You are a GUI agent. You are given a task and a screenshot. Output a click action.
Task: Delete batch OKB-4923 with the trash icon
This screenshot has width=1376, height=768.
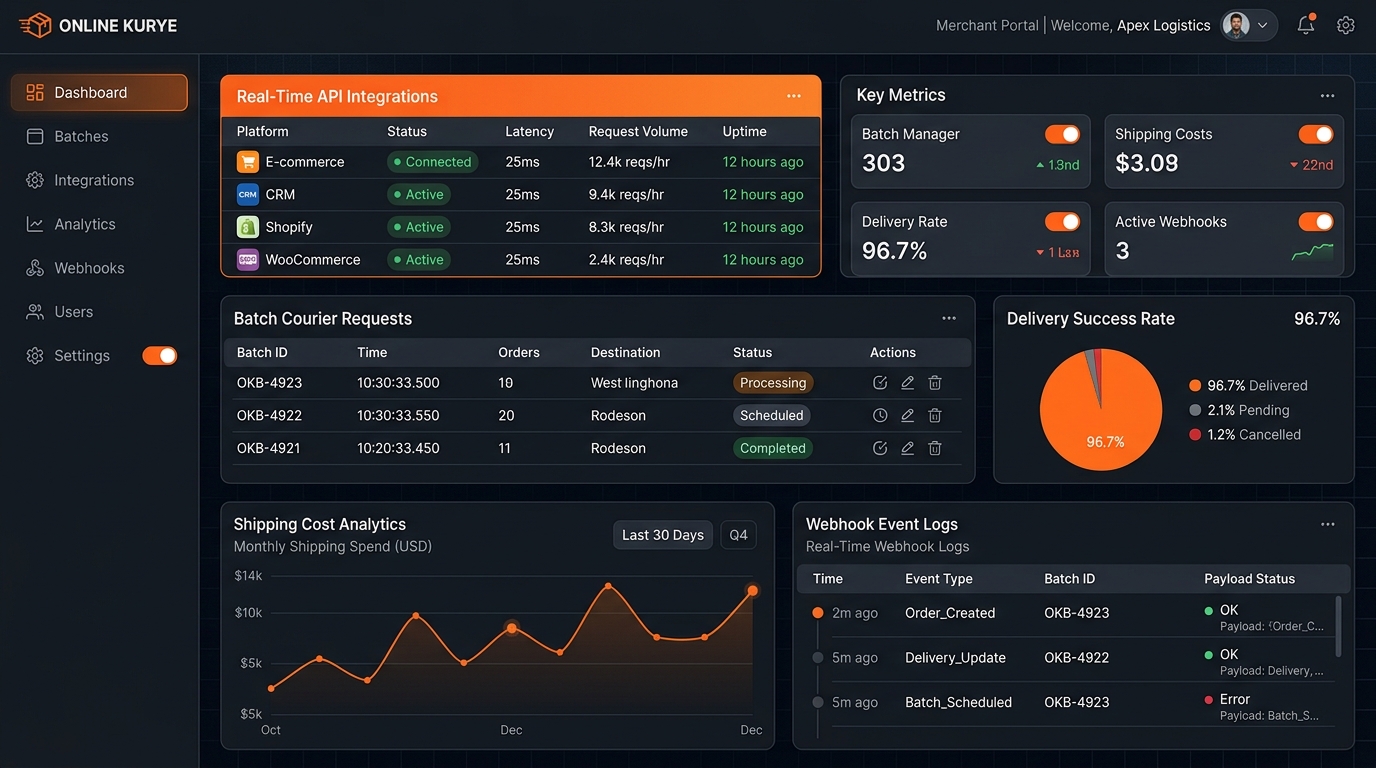point(935,383)
